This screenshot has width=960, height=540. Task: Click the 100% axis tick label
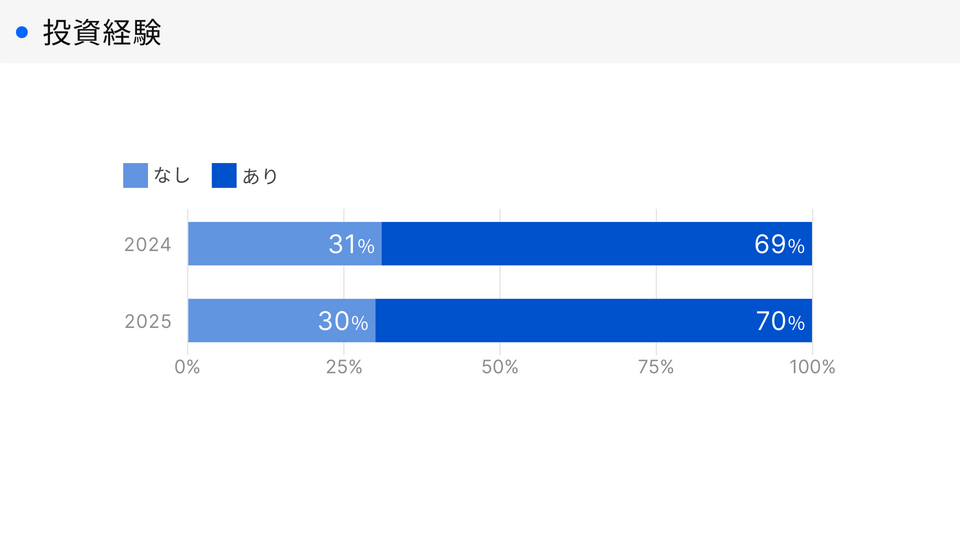coord(812,367)
